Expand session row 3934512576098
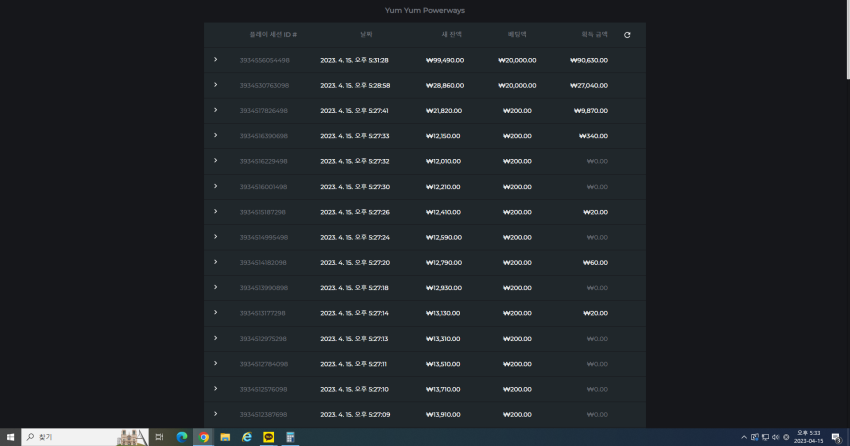This screenshot has width=850, height=446. tap(215, 389)
